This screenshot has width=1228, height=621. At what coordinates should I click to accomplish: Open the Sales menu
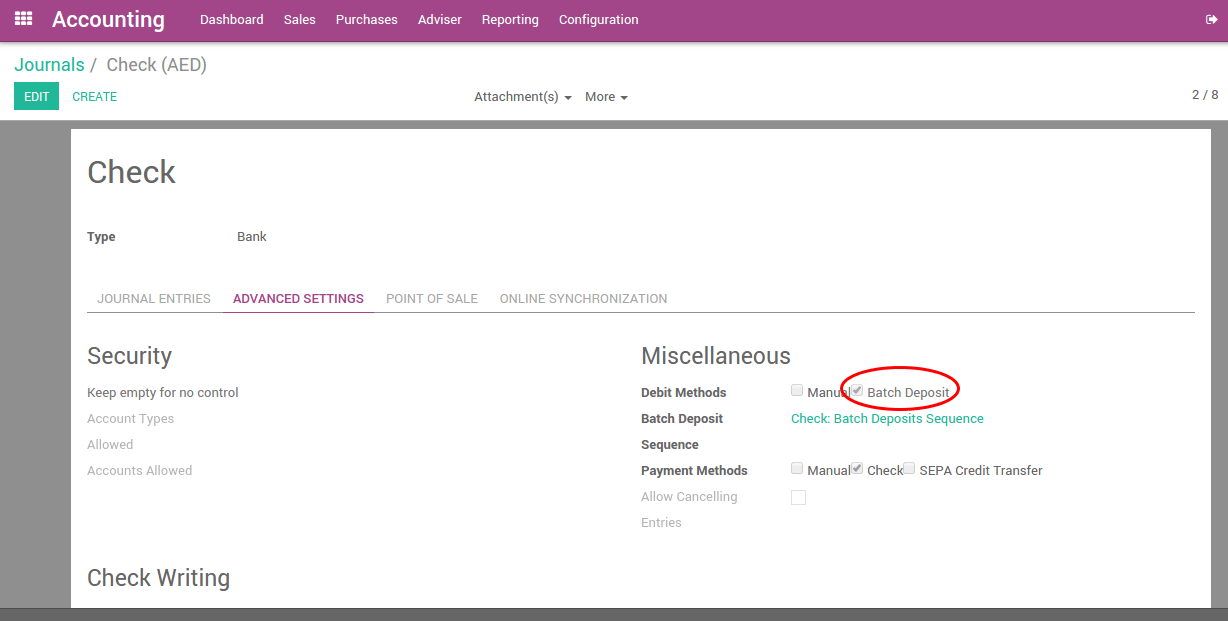tap(299, 20)
